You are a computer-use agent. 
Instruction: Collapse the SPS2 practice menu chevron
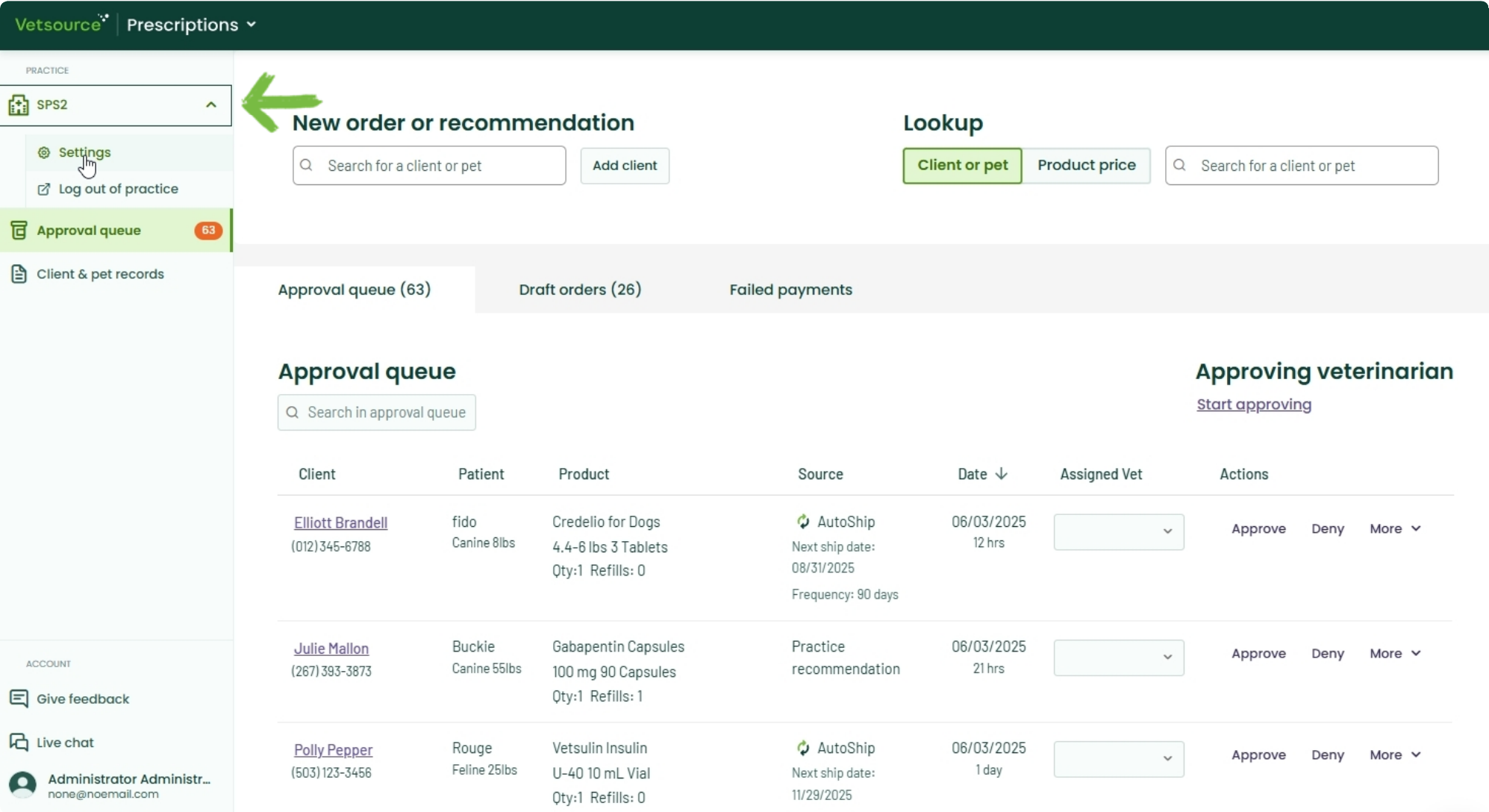211,104
